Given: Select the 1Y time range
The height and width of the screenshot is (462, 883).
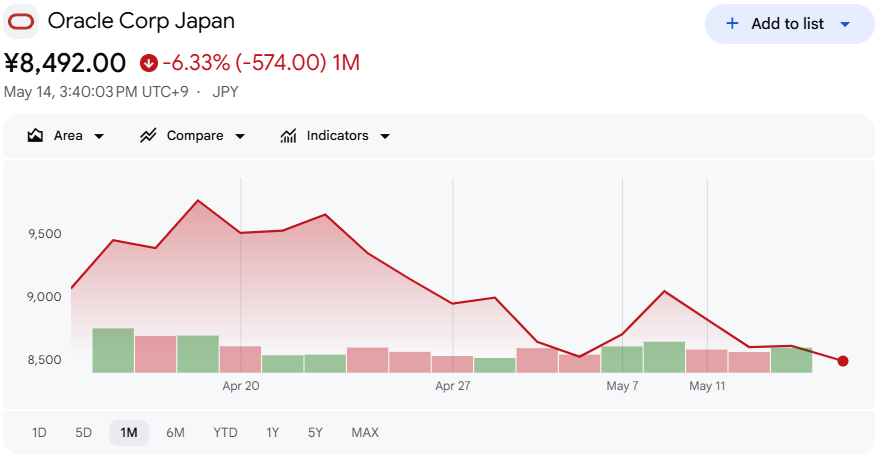Looking at the screenshot, I should 273,433.
